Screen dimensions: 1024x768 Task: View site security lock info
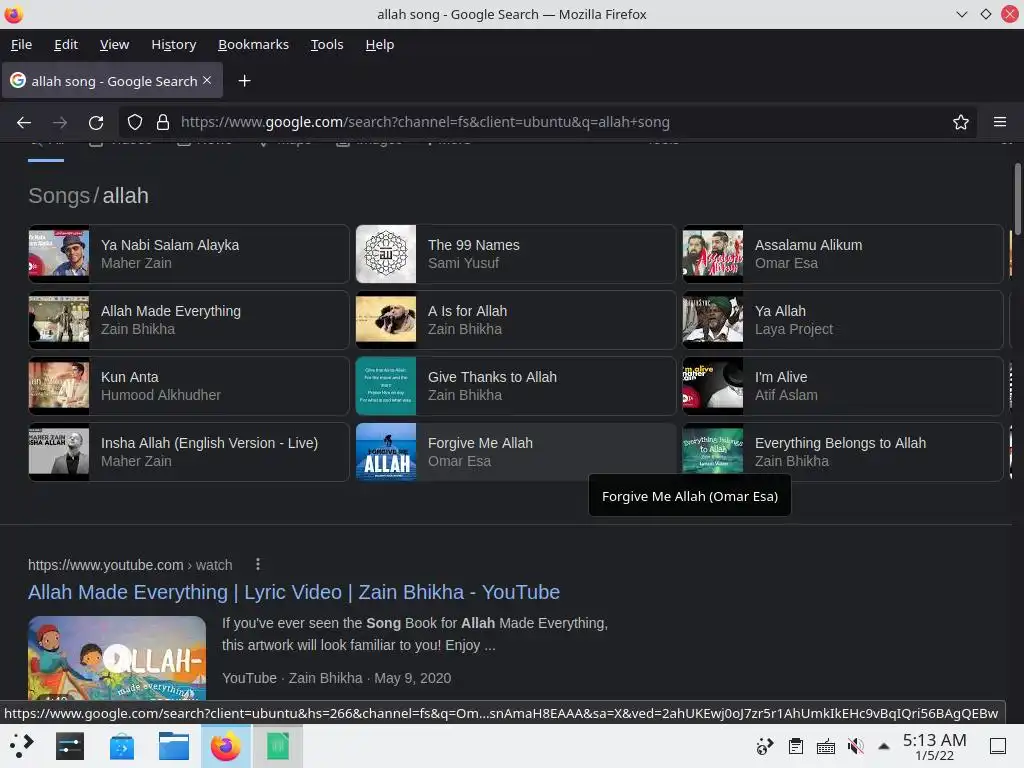tap(163, 122)
